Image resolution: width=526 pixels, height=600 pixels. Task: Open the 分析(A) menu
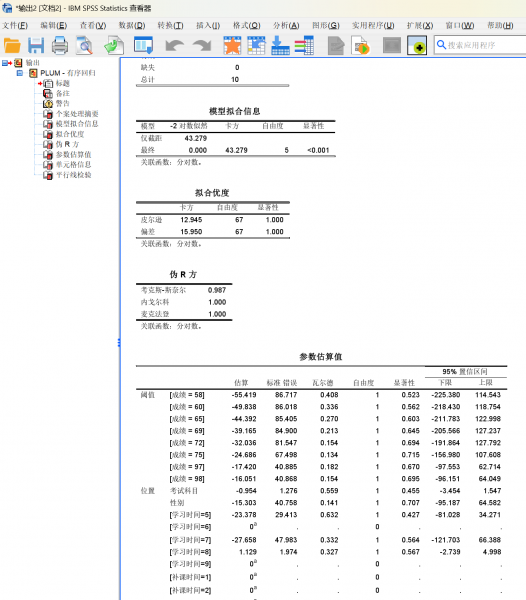286,26
